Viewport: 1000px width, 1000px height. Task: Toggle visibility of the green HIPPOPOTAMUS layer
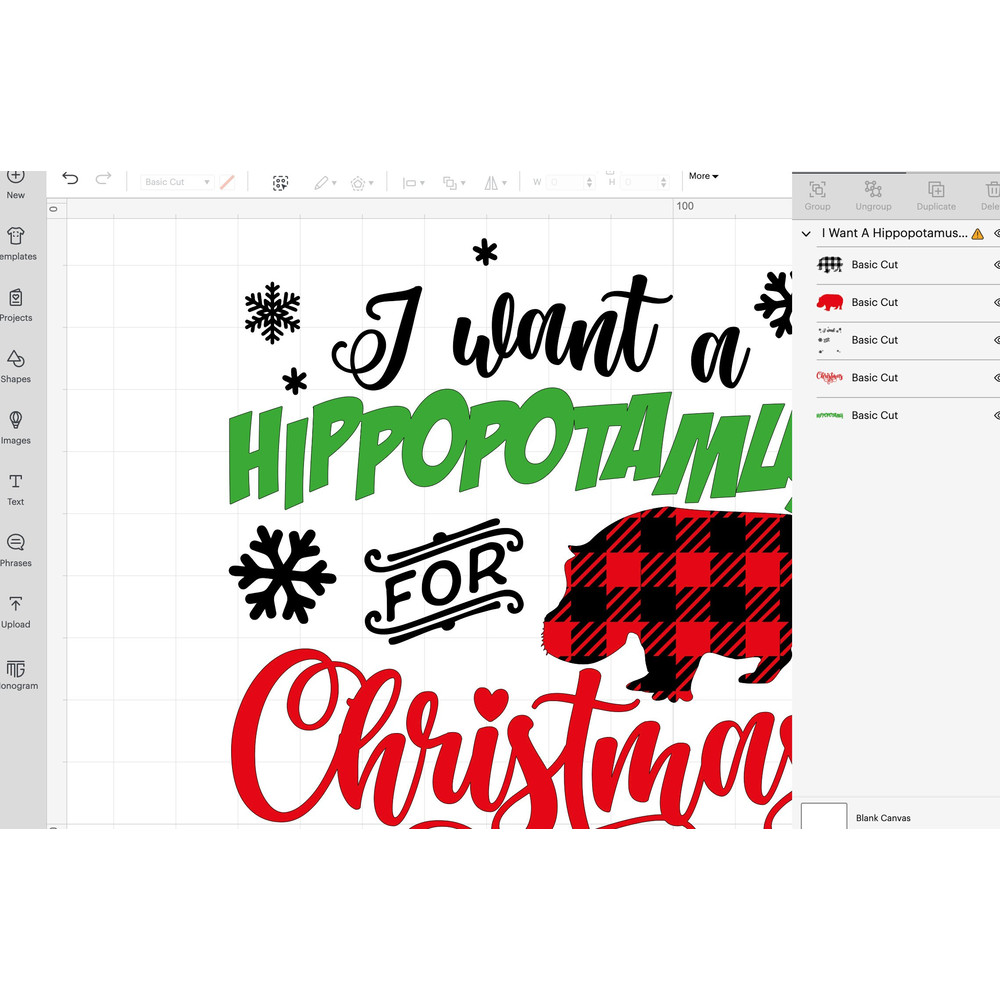[x=995, y=415]
